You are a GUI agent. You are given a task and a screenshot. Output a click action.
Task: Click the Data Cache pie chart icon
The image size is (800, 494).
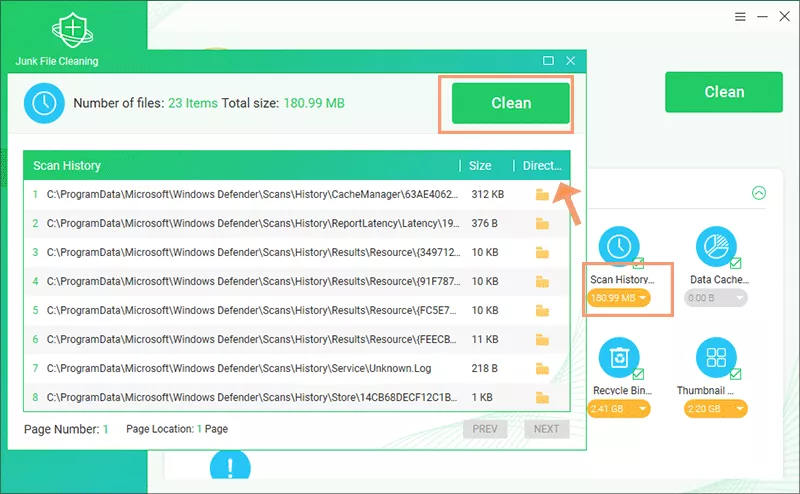pos(716,246)
